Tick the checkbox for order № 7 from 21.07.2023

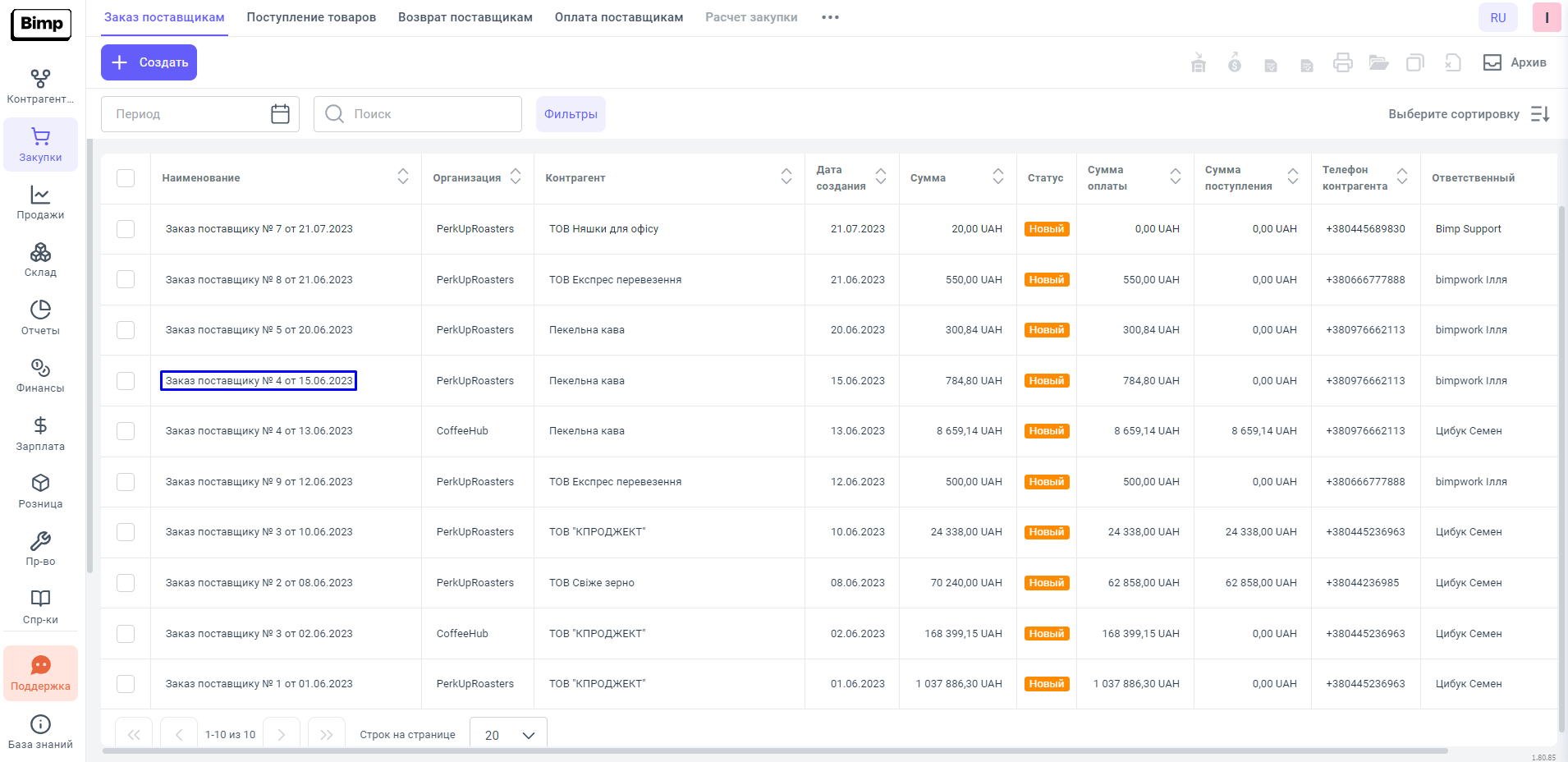coord(126,229)
